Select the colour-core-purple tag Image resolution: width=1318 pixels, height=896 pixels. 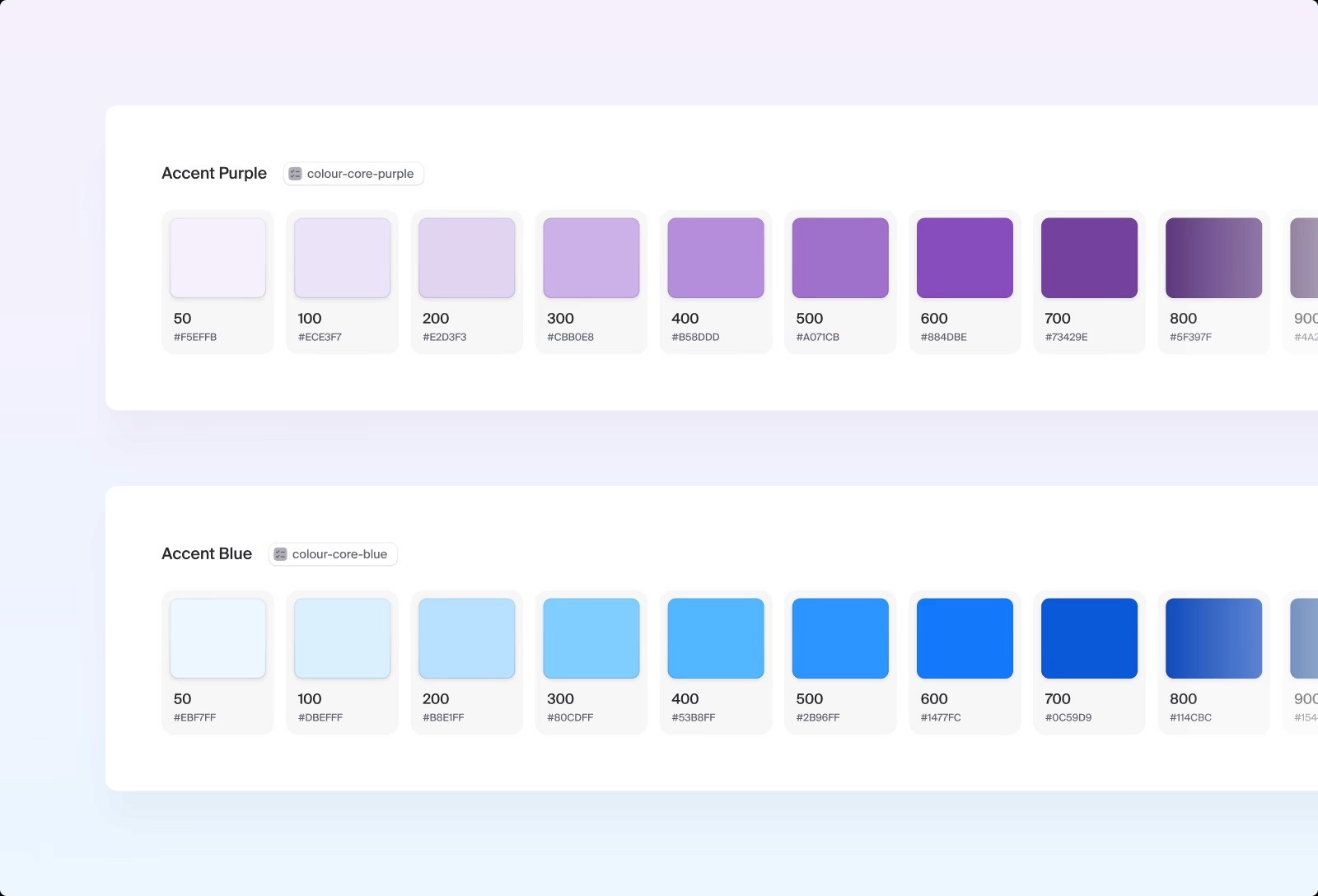point(353,174)
